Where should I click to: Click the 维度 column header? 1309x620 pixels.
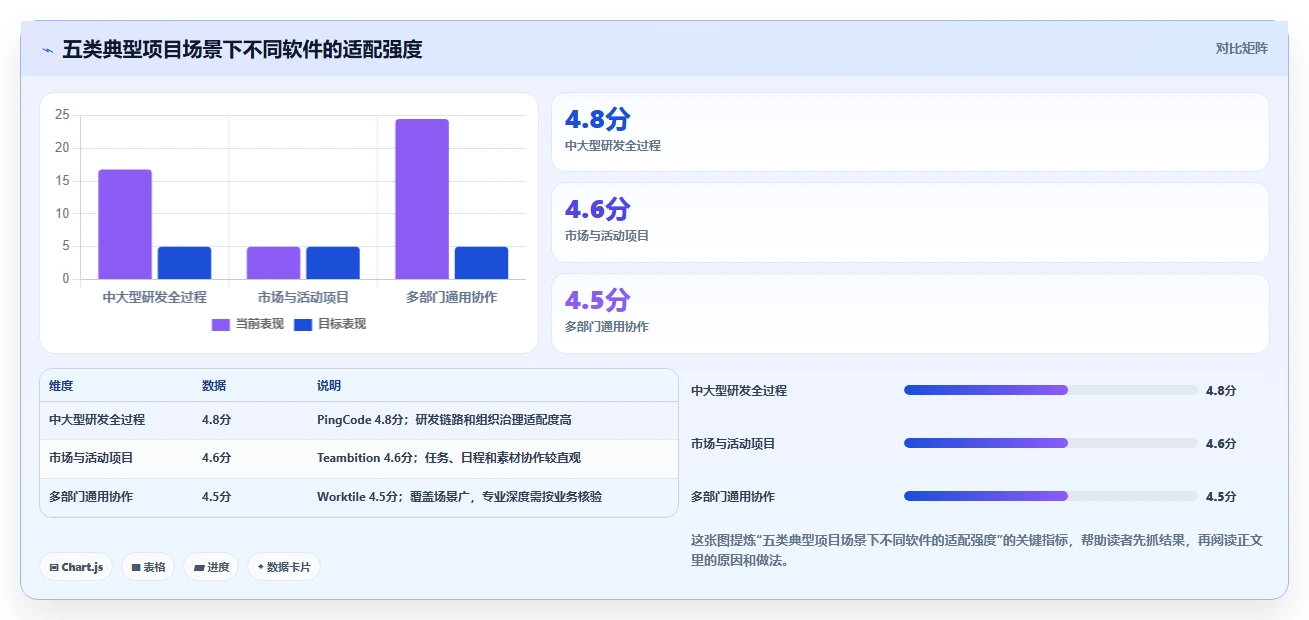point(61,386)
